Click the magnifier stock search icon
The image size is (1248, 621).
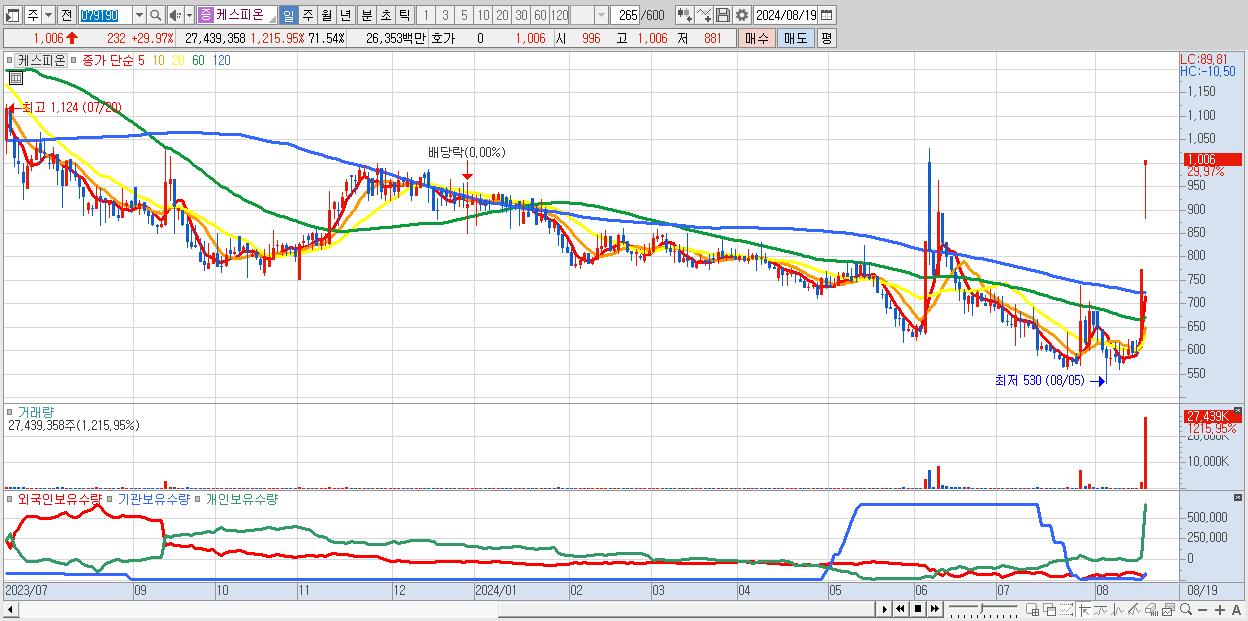click(x=155, y=15)
